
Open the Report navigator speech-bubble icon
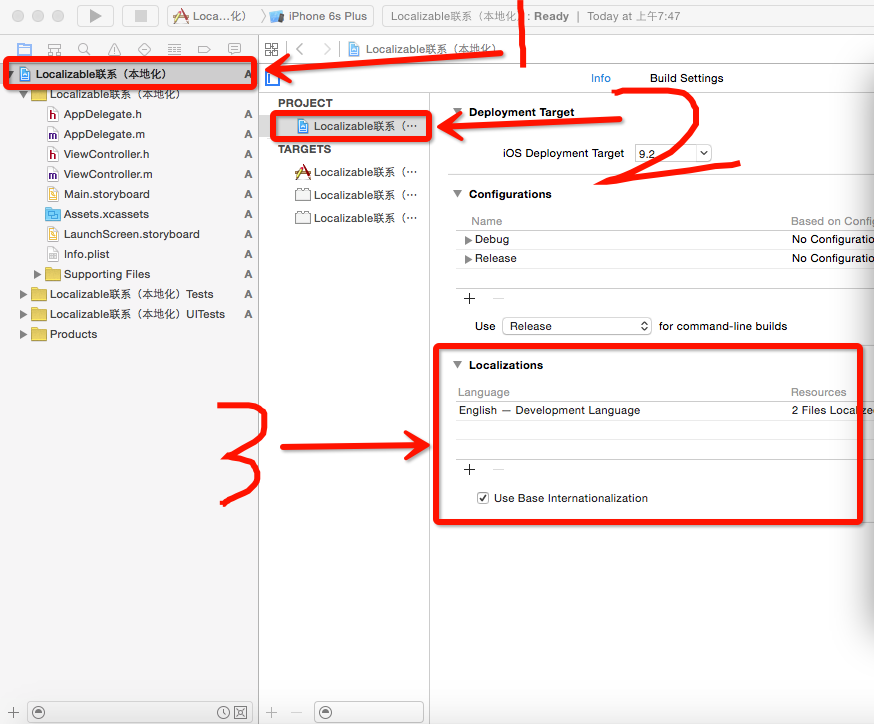pos(234,49)
